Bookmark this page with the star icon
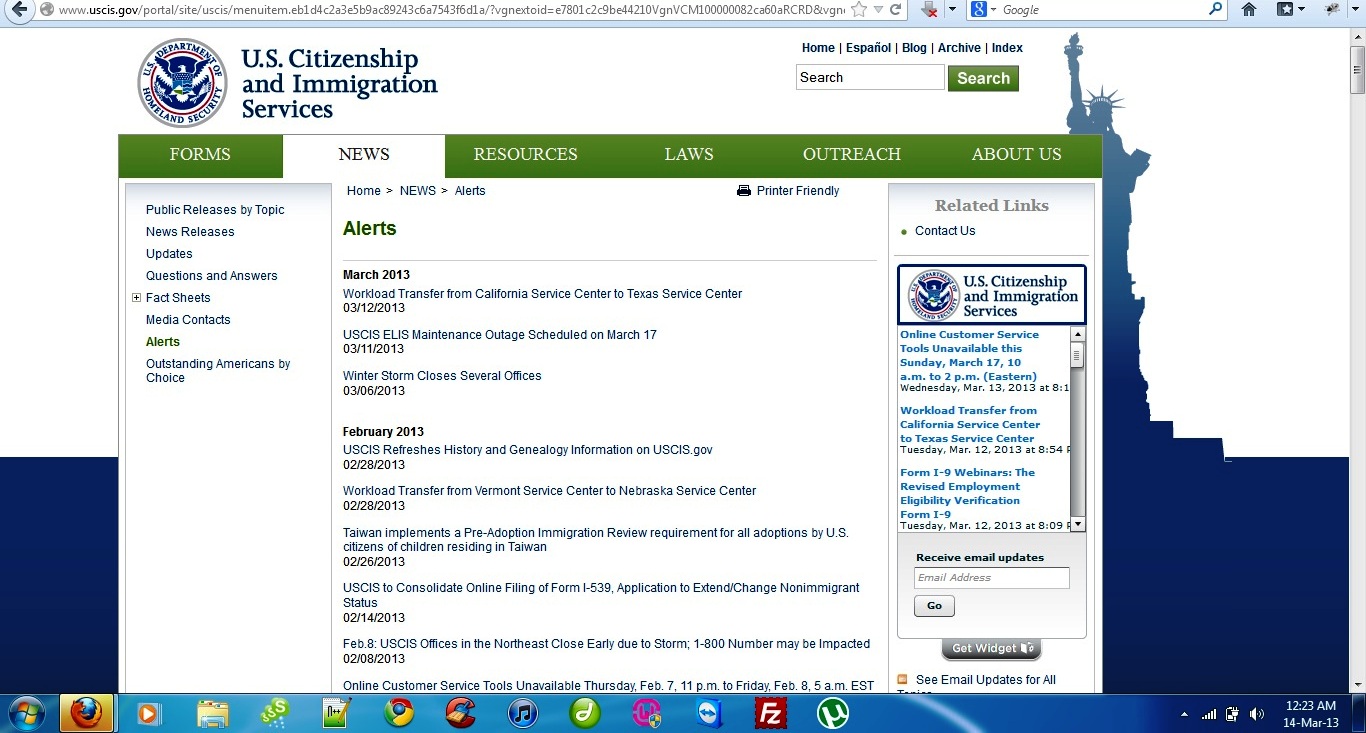The width and height of the screenshot is (1366, 733). coord(858,10)
